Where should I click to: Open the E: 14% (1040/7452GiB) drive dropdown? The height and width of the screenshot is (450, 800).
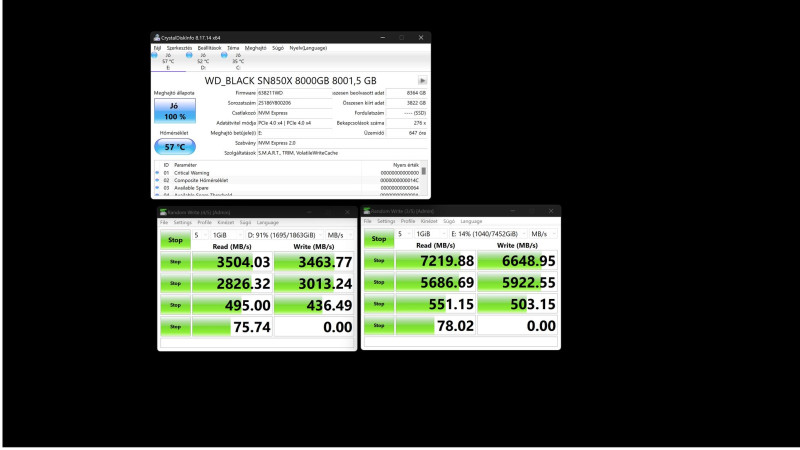pos(488,234)
